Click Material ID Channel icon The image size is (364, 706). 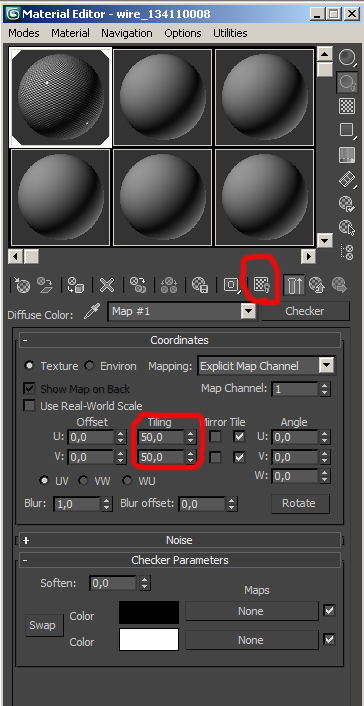point(232,285)
